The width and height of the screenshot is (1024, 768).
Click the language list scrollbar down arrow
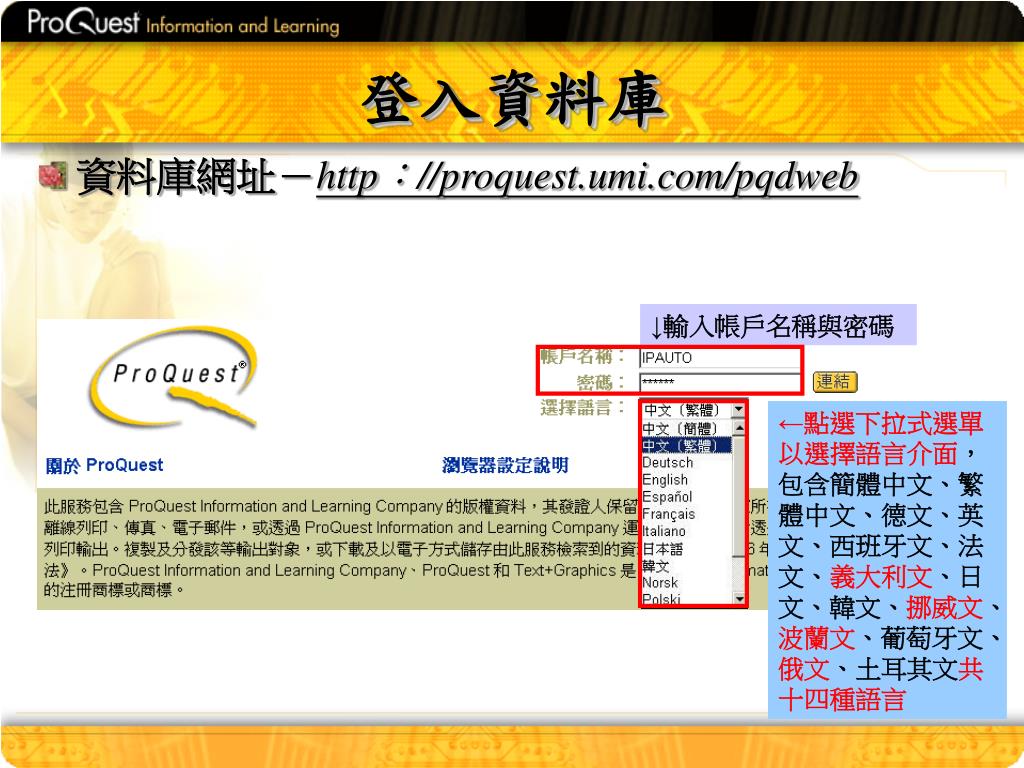pos(739,598)
